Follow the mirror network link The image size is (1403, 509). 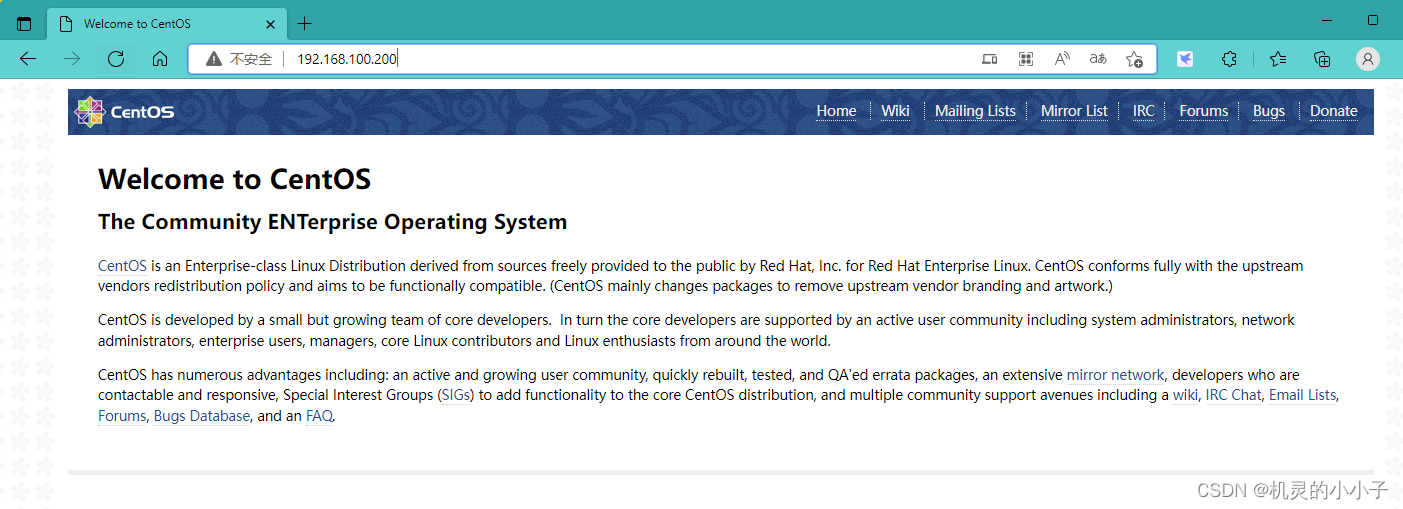1115,375
